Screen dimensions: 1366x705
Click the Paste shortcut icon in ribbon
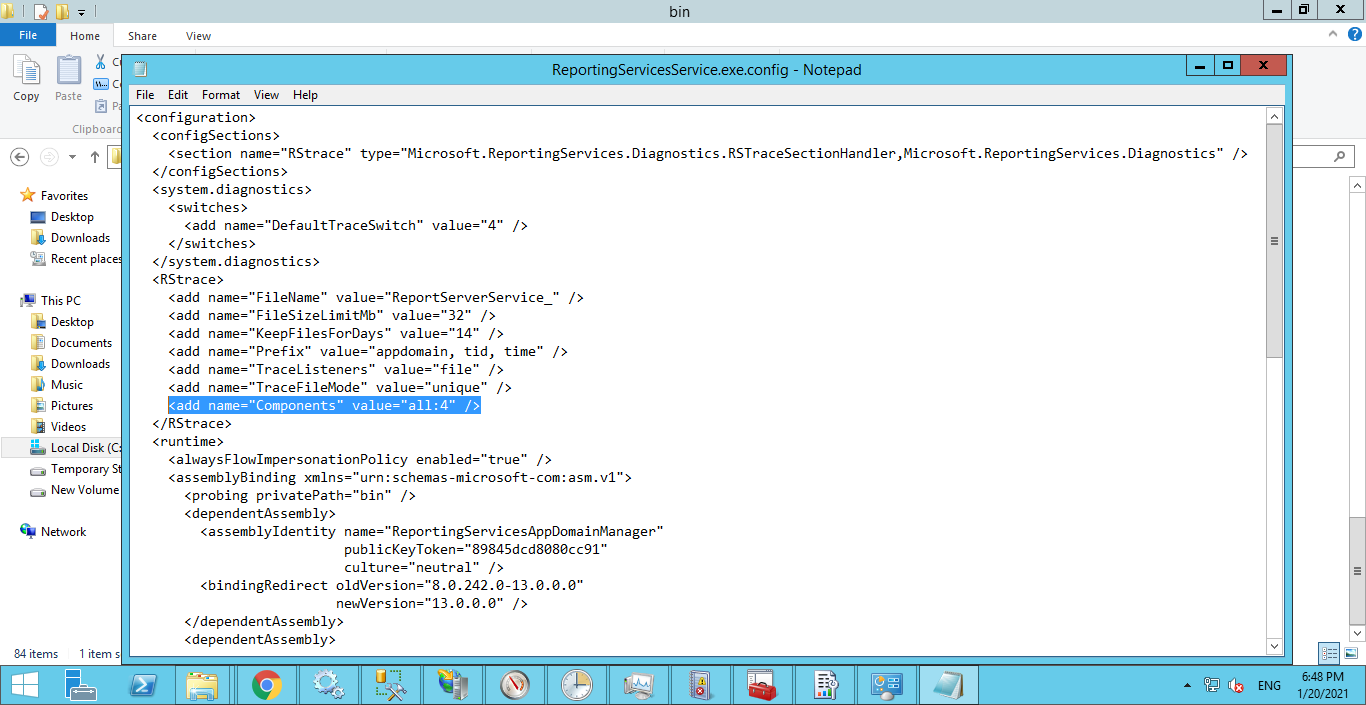[102, 106]
